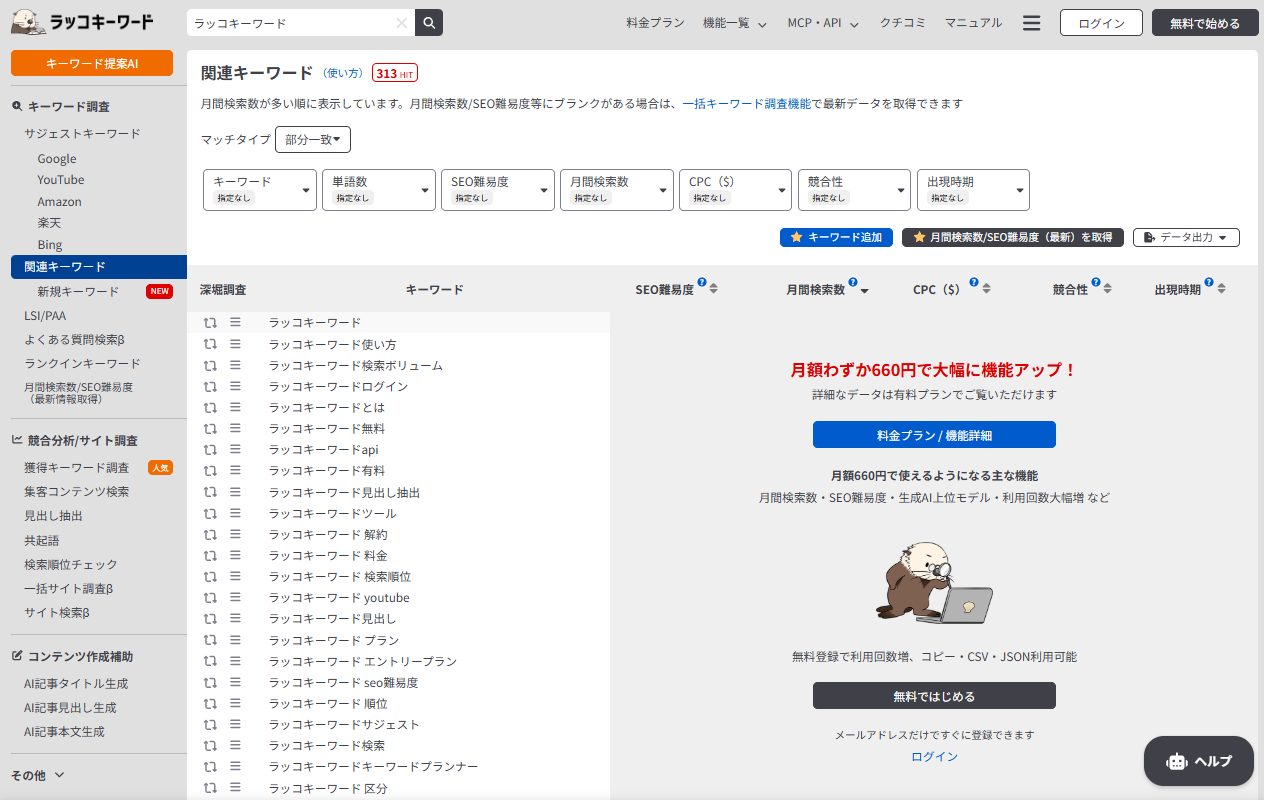This screenshot has height=800, width=1264.
Task: Open the 出現時期 filter dropdown
Action: click(973, 190)
